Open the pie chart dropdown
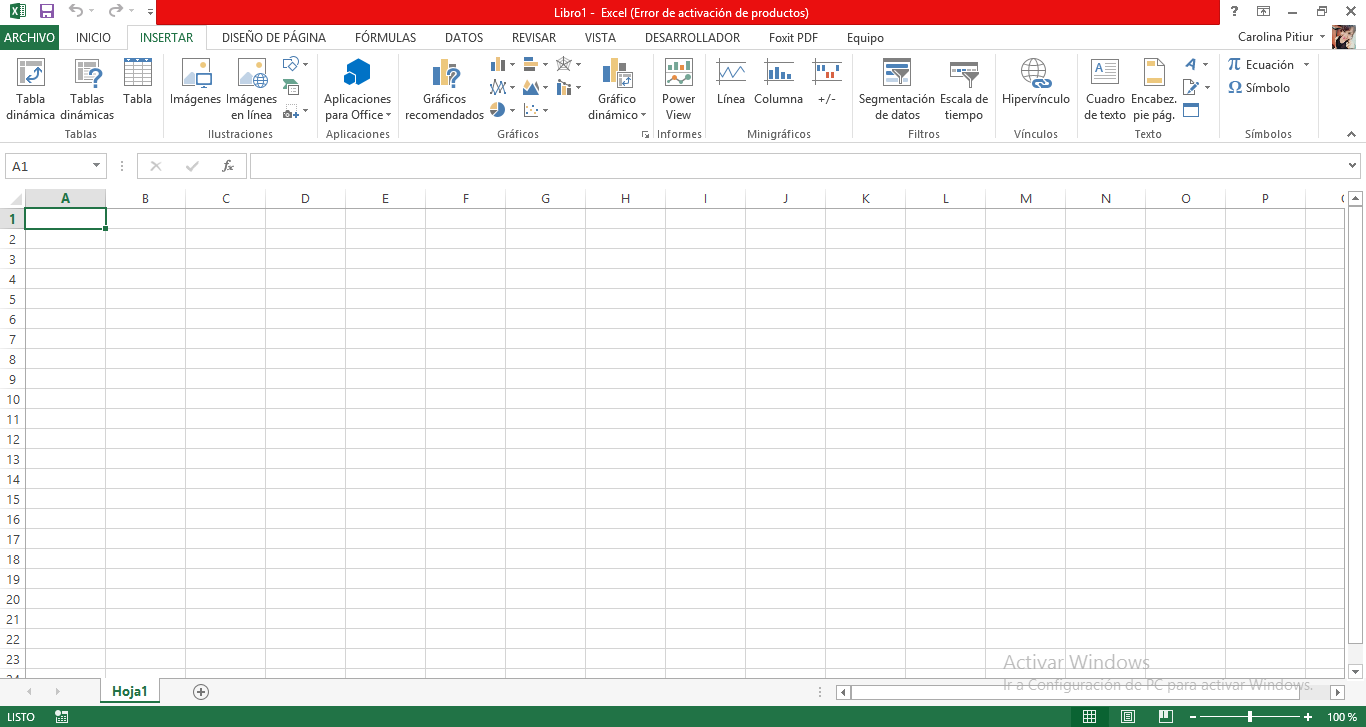The height and width of the screenshot is (727, 1366). [503, 110]
